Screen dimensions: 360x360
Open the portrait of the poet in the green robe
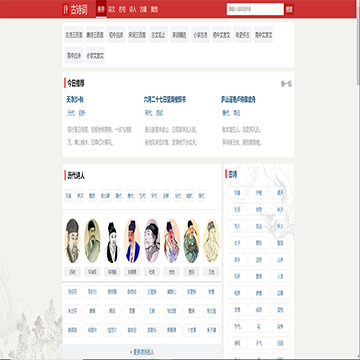(191, 241)
